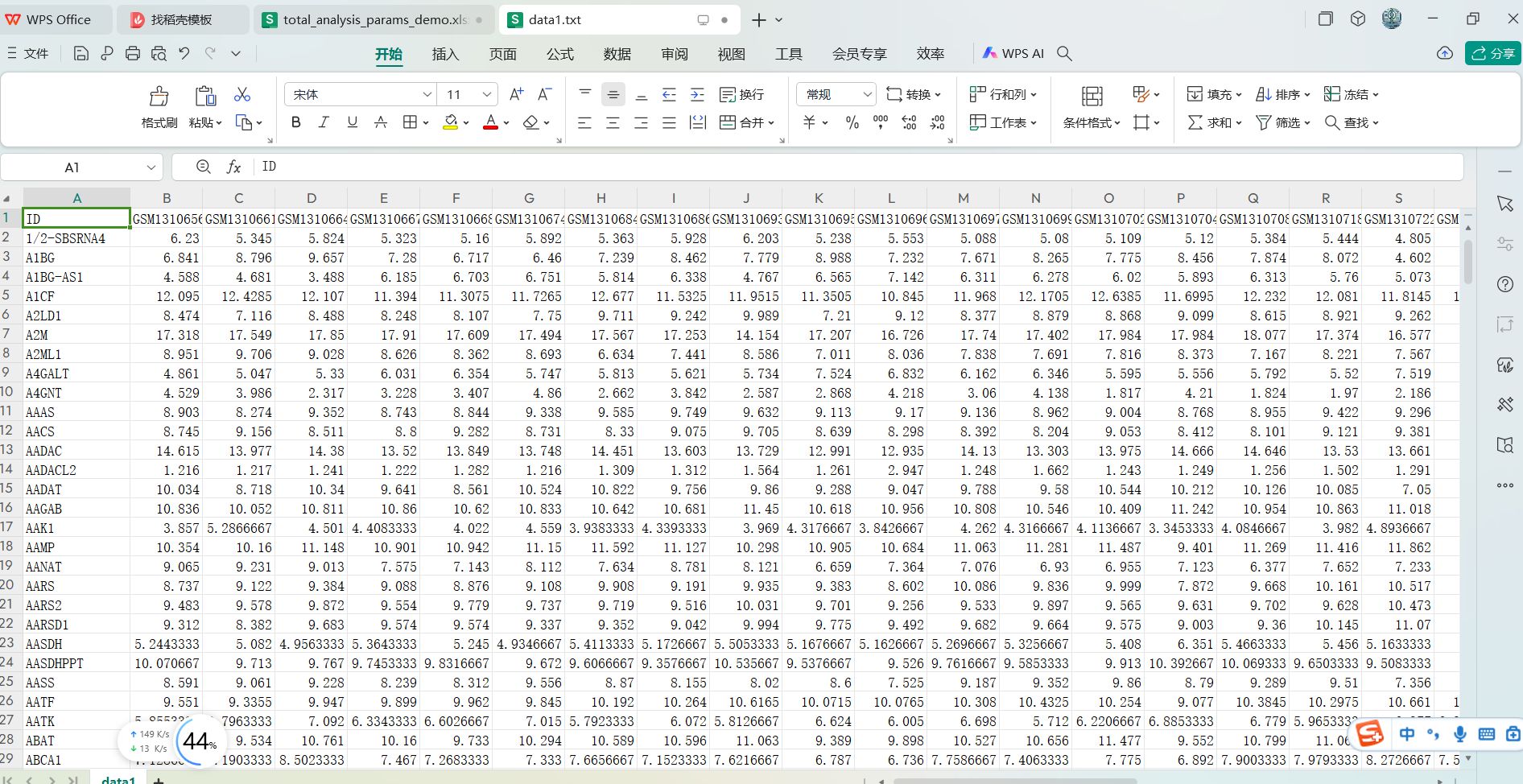Click the Increase Indent icon
Screen dimensions: 1523x784
click(697, 94)
